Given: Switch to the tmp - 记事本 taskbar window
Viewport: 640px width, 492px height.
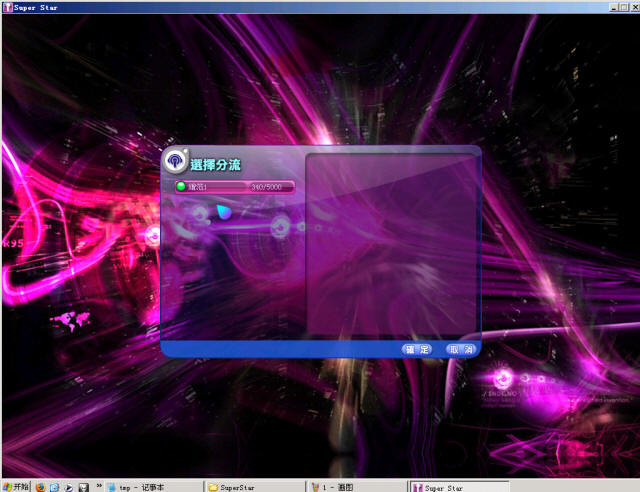Looking at the screenshot, I should [154, 487].
